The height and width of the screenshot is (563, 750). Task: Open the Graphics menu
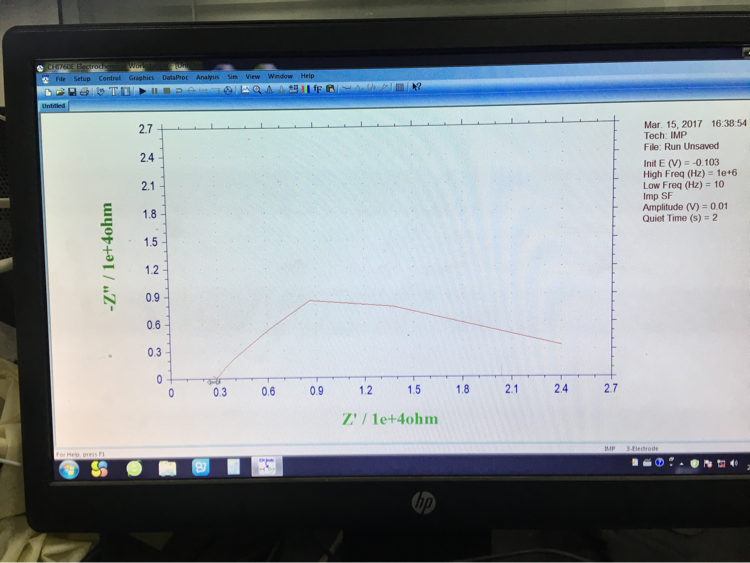point(141,77)
